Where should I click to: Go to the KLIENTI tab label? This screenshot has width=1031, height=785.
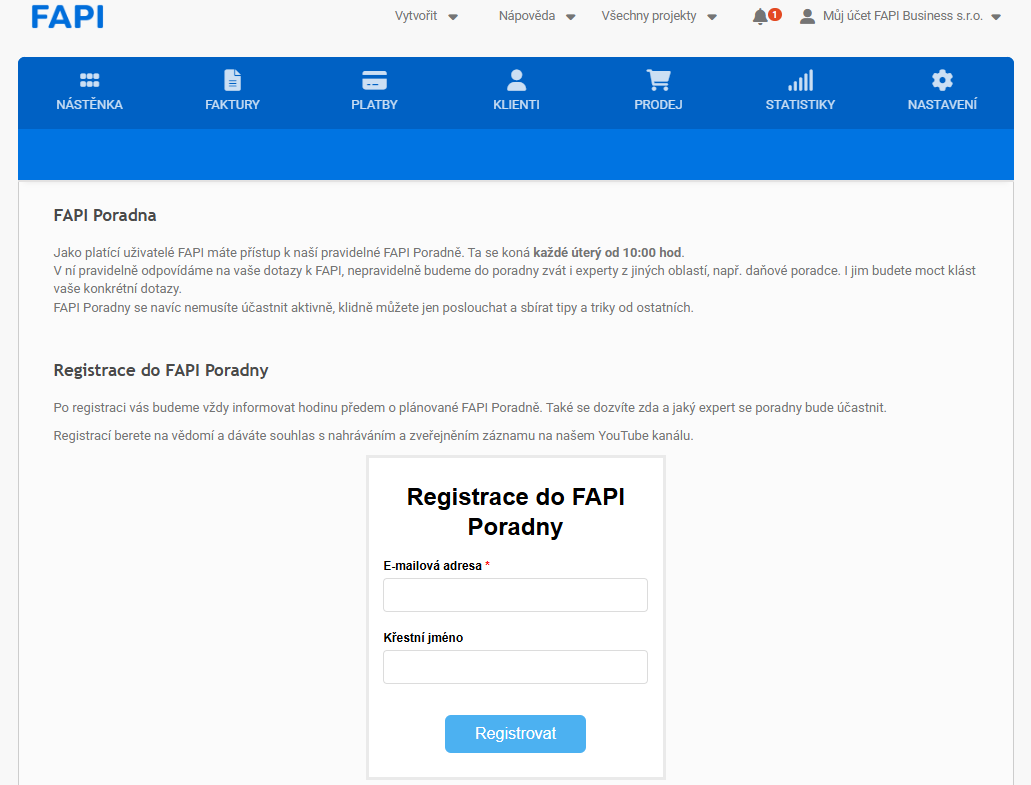[516, 105]
